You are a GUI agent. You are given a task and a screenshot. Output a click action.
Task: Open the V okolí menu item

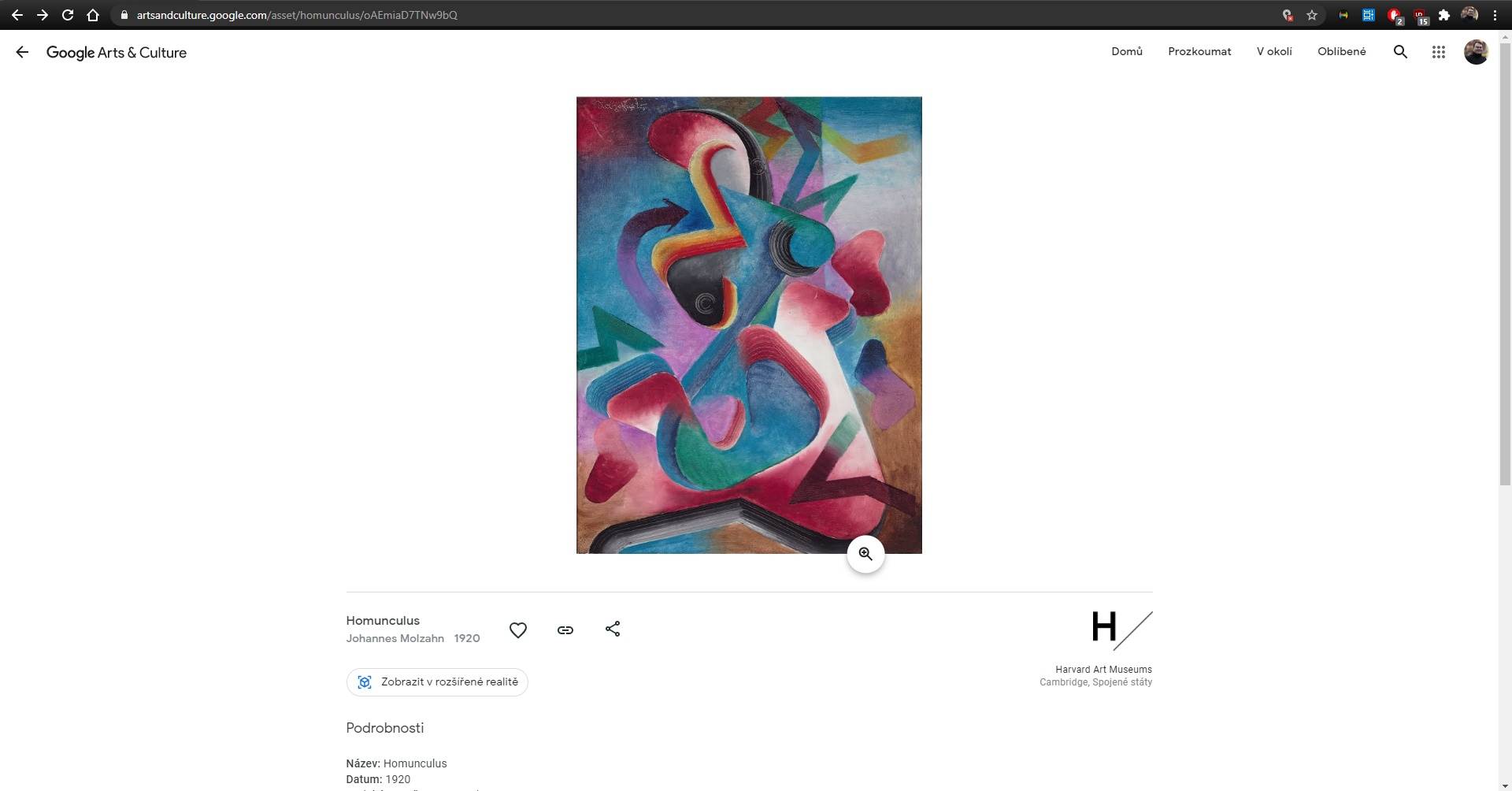tap(1274, 52)
